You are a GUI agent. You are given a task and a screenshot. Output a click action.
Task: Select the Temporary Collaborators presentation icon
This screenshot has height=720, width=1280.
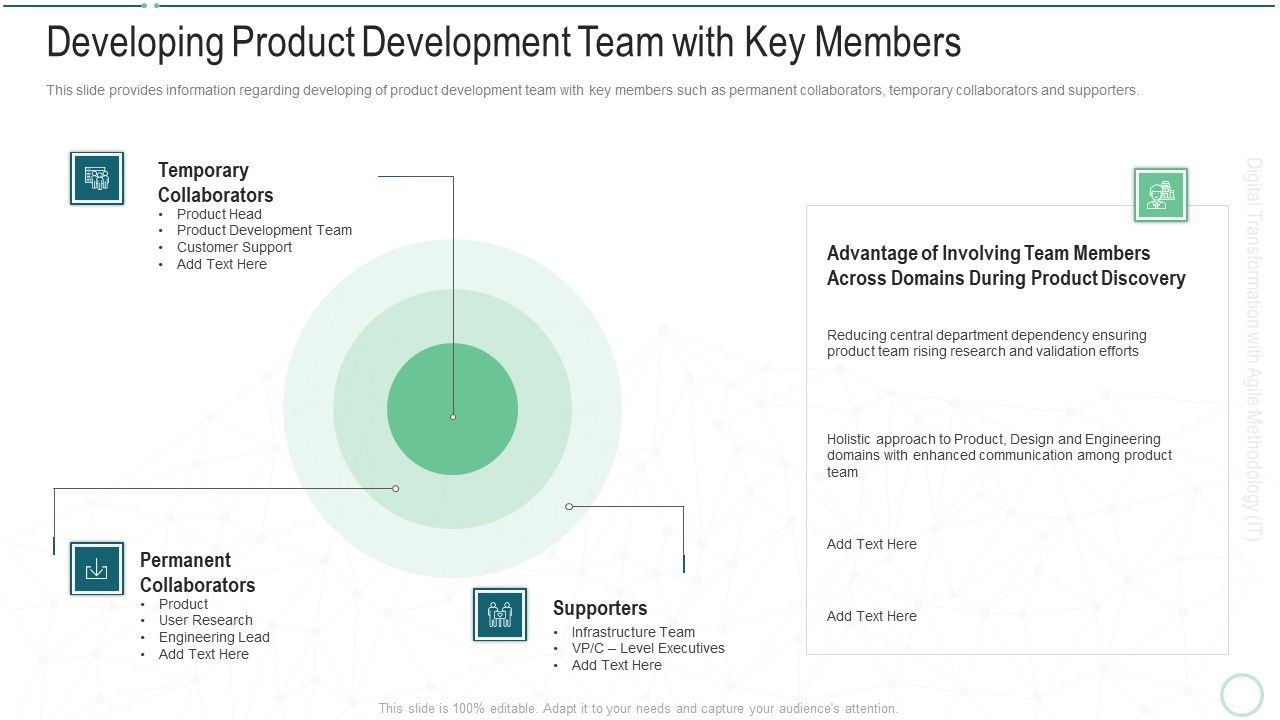[x=96, y=177]
